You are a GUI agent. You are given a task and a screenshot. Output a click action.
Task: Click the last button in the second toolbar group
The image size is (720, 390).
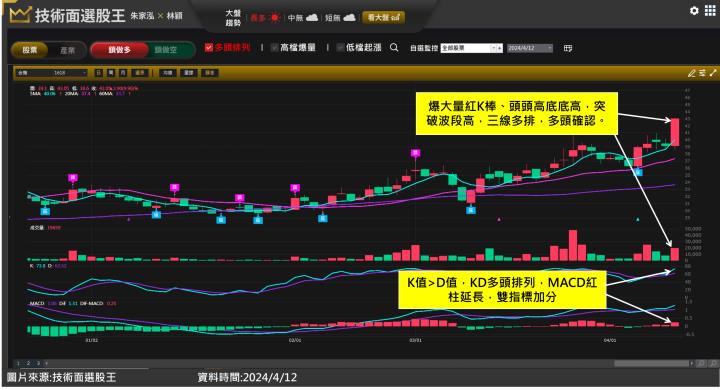tap(209, 73)
